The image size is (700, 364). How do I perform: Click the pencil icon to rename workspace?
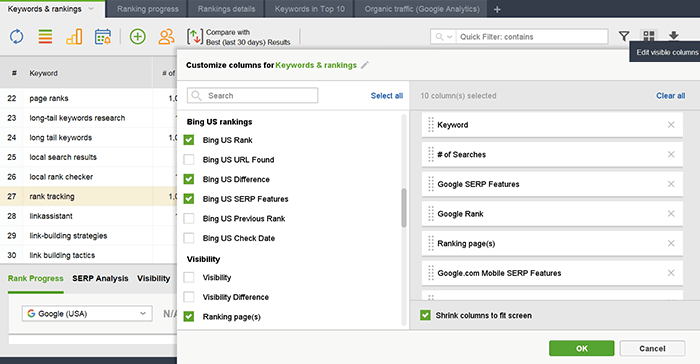click(x=365, y=65)
